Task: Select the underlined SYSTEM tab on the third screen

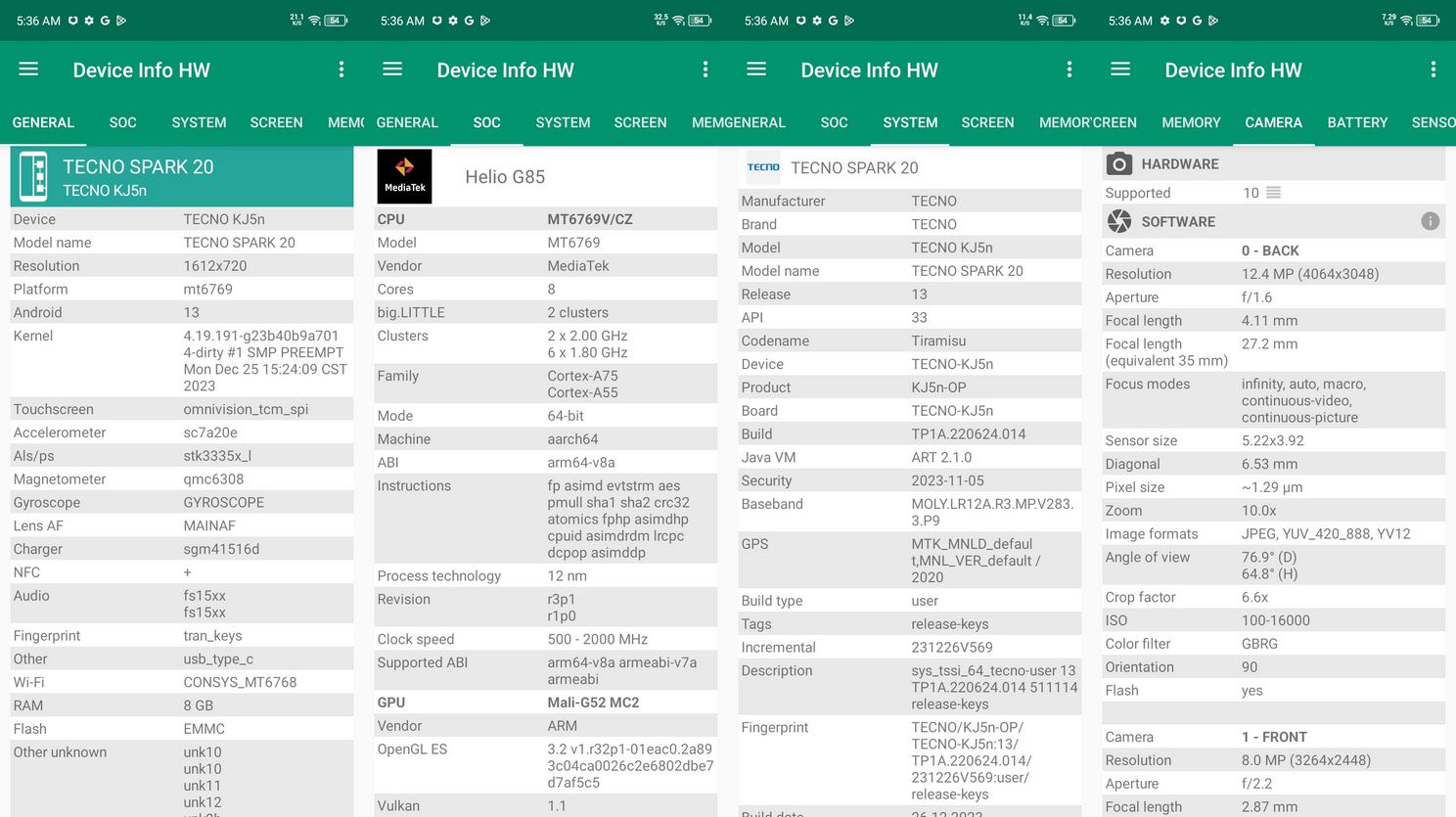Action: pos(910,122)
